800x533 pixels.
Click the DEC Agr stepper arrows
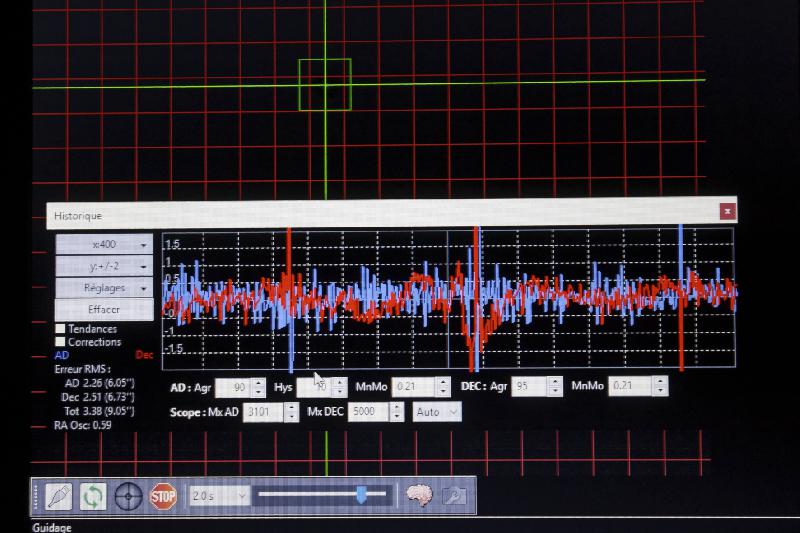click(555, 386)
